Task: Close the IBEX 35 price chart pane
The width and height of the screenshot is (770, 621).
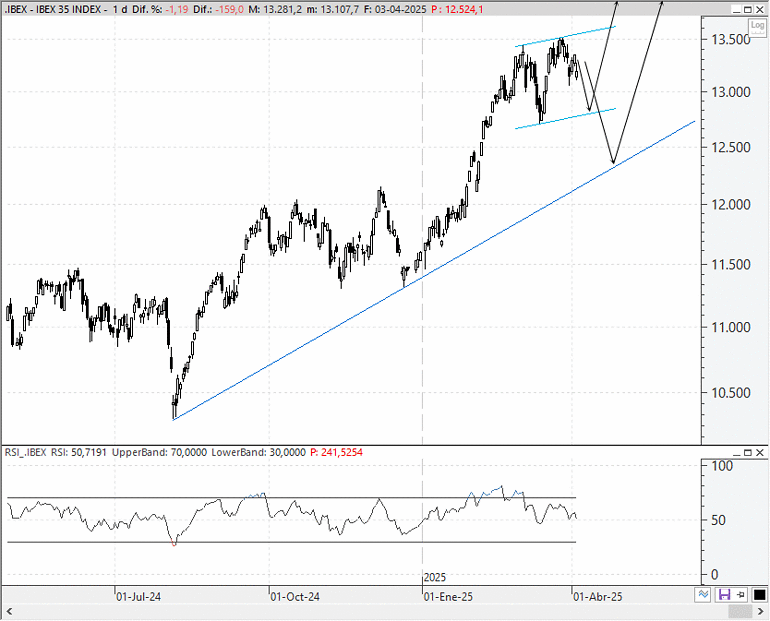Action: pyautogui.click(x=760, y=9)
